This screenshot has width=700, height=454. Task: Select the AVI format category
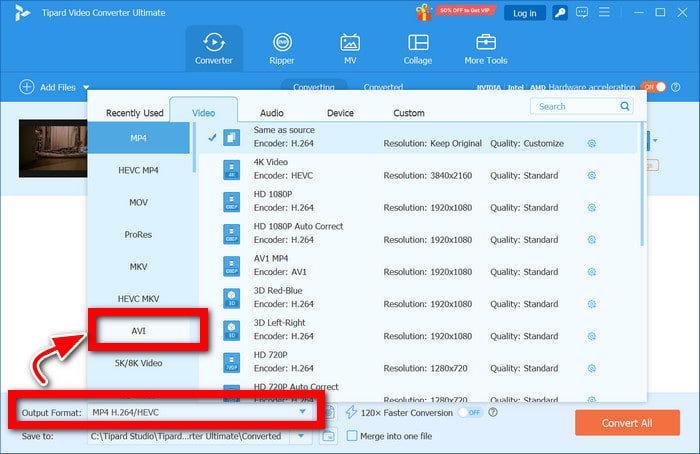click(138, 331)
